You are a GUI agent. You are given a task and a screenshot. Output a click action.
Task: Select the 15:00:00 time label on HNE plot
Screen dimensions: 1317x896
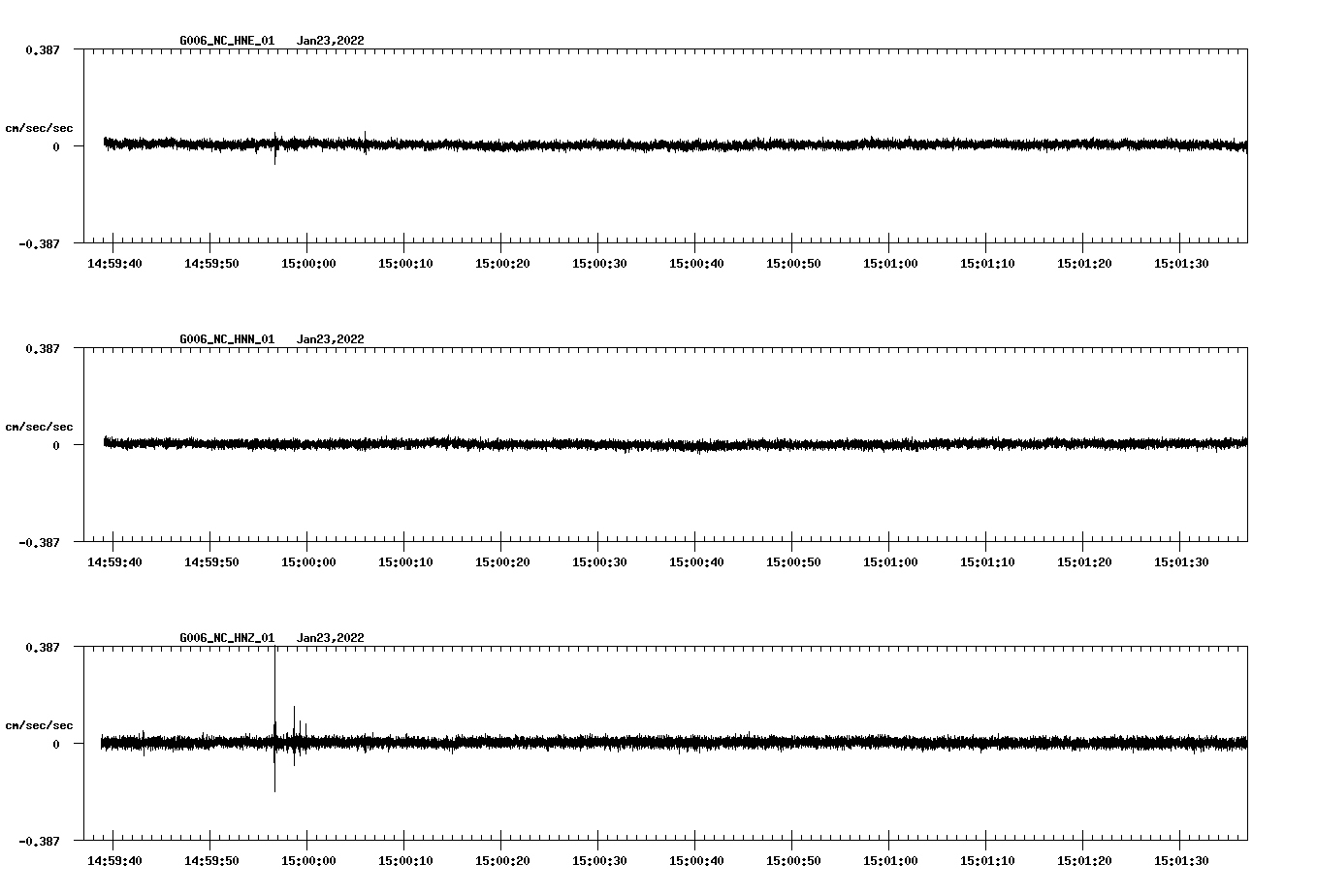(x=307, y=264)
